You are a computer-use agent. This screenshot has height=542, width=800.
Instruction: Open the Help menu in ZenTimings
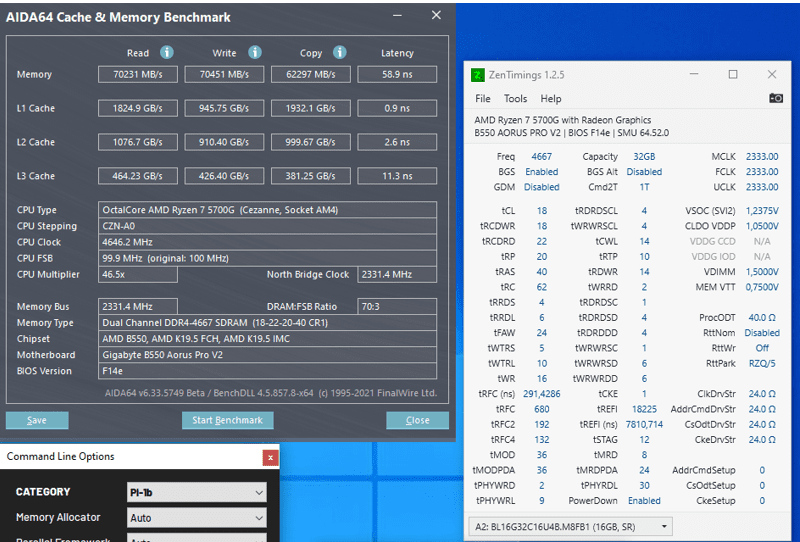[551, 98]
